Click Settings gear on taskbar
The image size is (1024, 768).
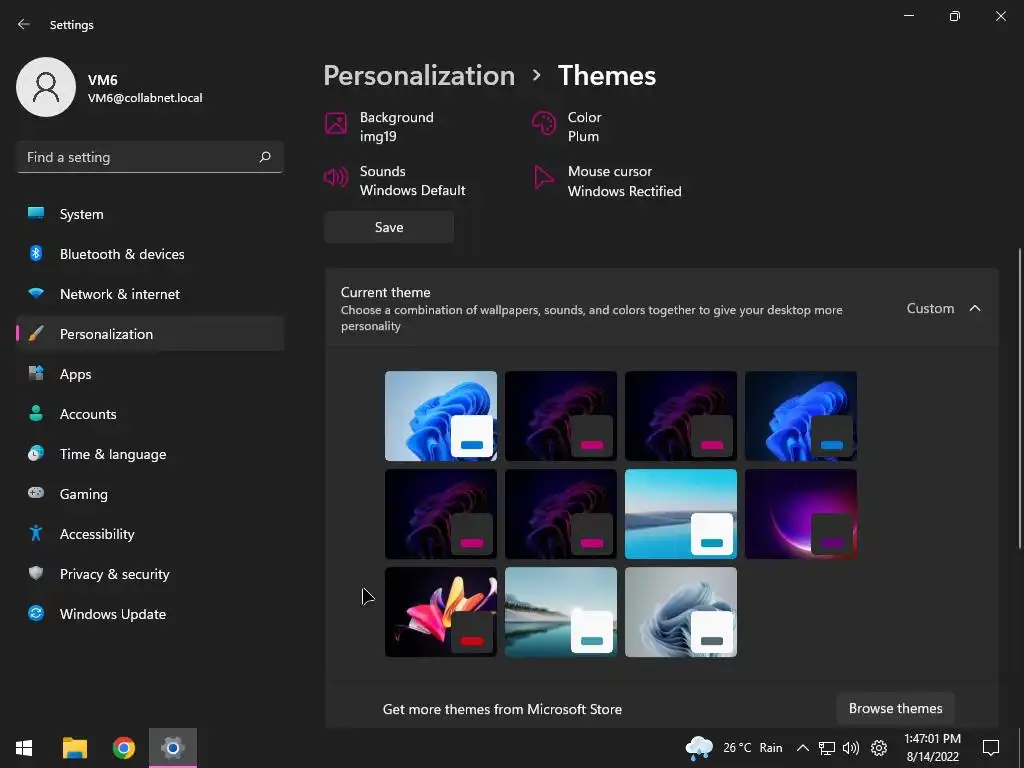click(x=173, y=747)
